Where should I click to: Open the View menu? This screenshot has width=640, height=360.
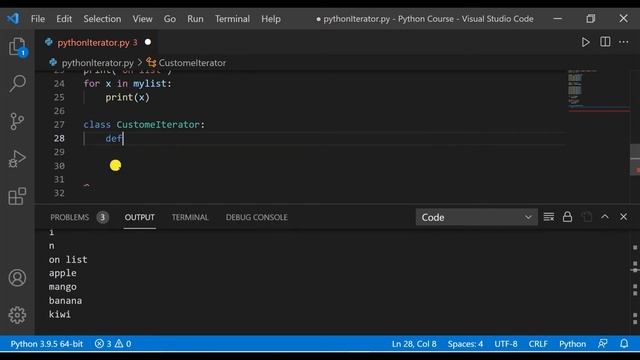coord(142,19)
